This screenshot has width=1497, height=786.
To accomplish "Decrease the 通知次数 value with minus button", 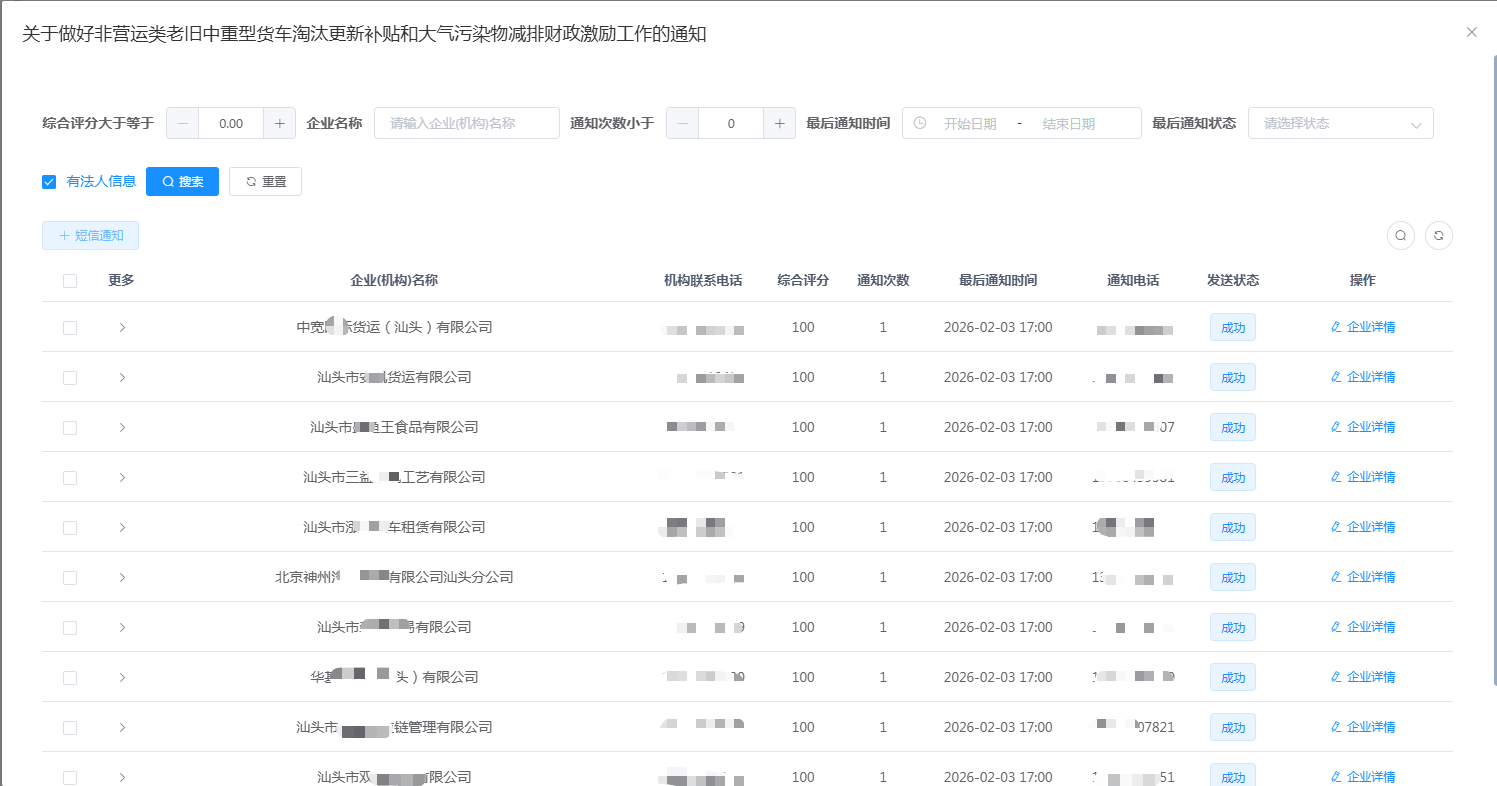I will pos(682,123).
